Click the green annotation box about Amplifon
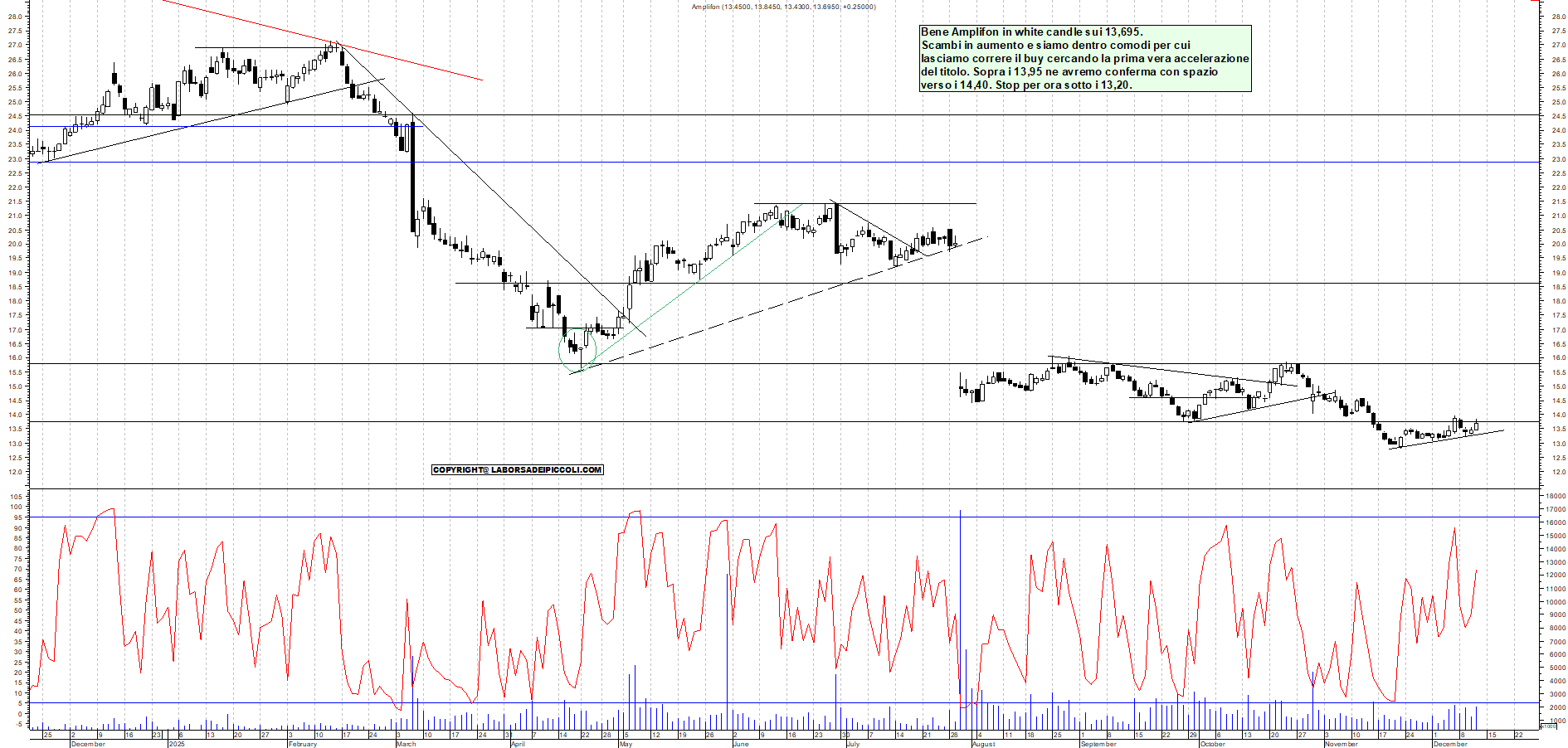This screenshot has height=748, width=1568. tap(1084, 58)
